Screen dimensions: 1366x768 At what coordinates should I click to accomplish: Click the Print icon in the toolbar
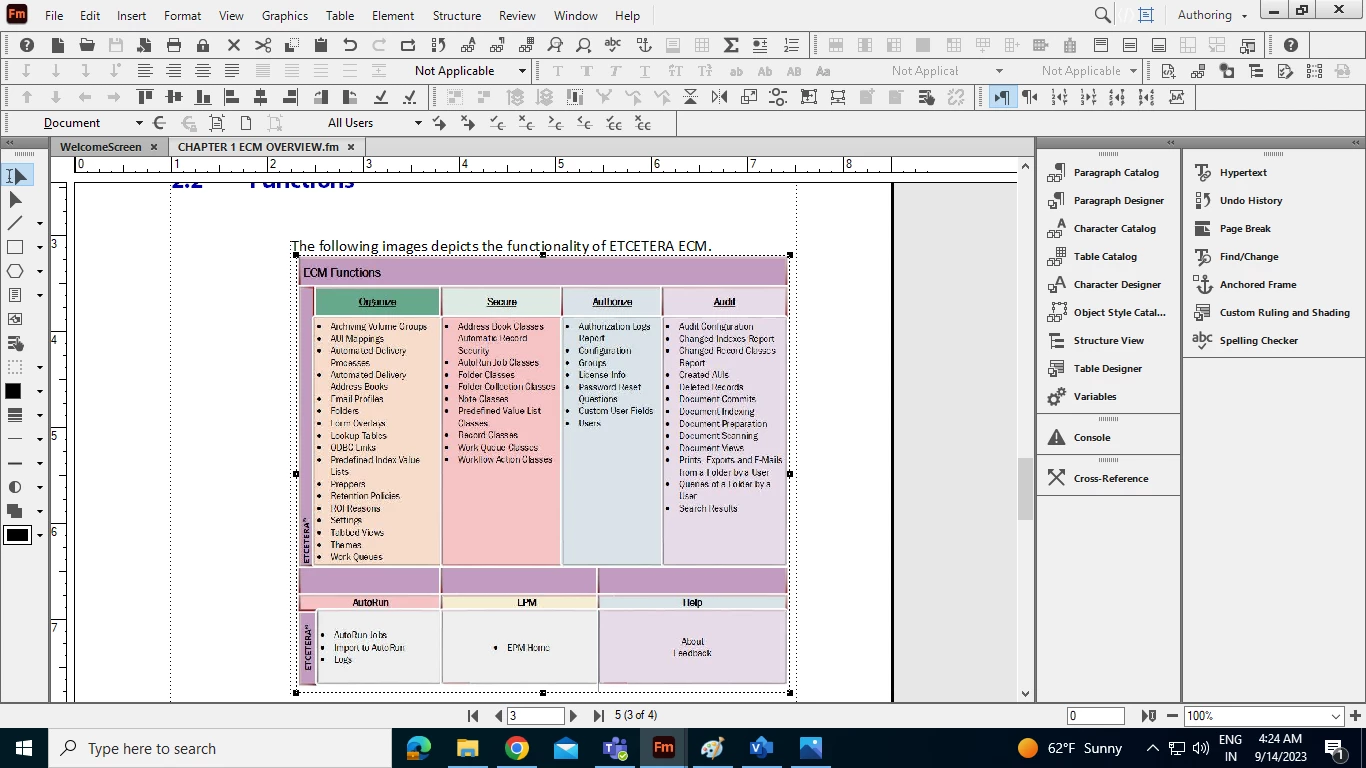pyautogui.click(x=174, y=45)
